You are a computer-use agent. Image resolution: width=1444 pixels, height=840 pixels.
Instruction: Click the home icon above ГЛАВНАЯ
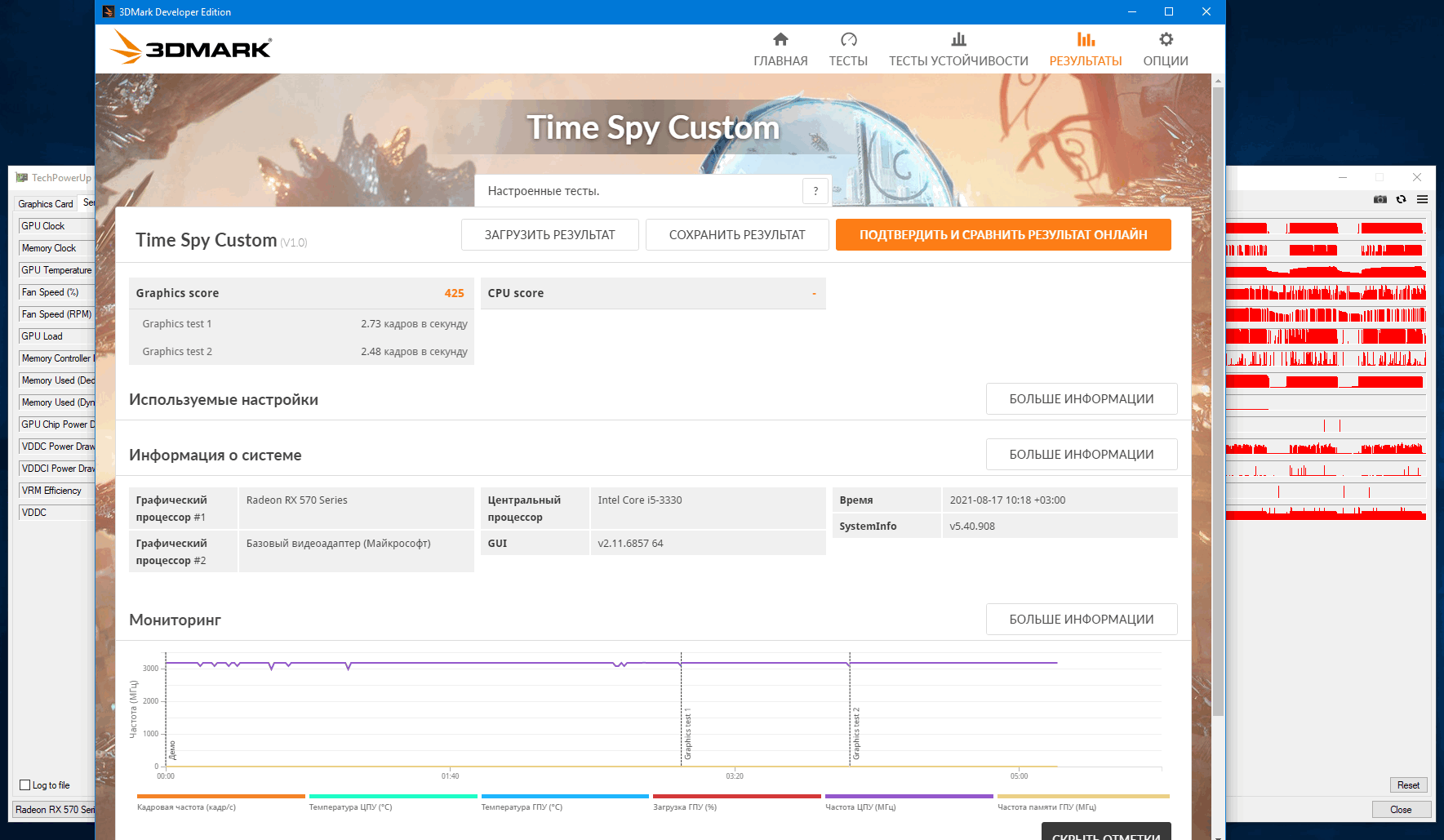click(x=780, y=39)
